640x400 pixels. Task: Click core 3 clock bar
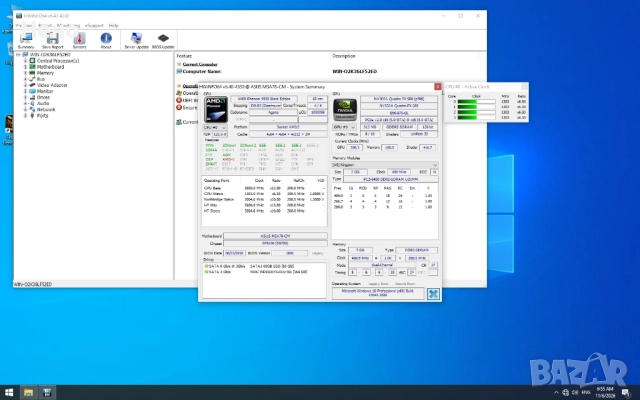[476, 118]
